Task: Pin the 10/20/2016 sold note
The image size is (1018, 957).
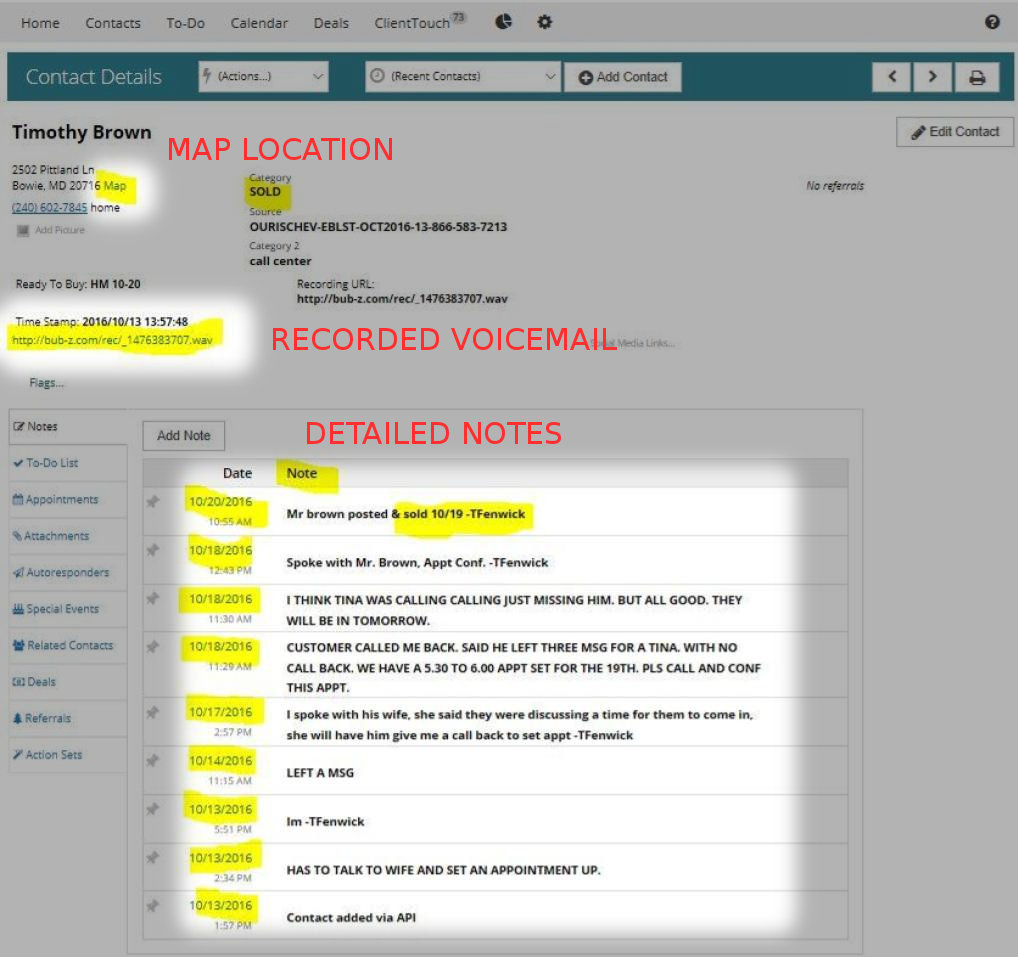Action: [153, 503]
